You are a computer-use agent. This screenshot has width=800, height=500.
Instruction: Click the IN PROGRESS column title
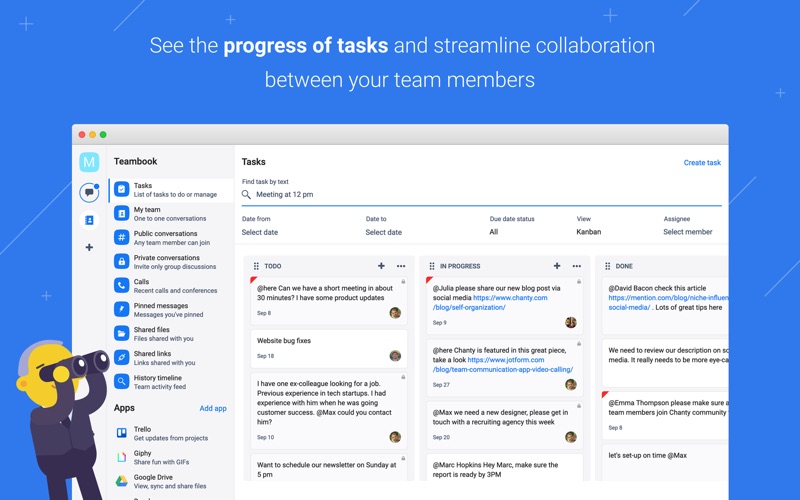point(460,266)
